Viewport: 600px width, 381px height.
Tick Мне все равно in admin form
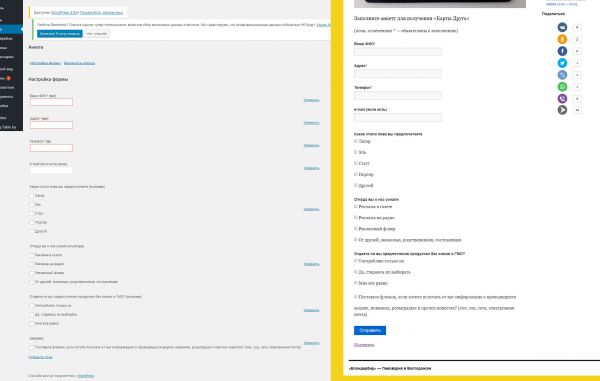(x=32, y=324)
